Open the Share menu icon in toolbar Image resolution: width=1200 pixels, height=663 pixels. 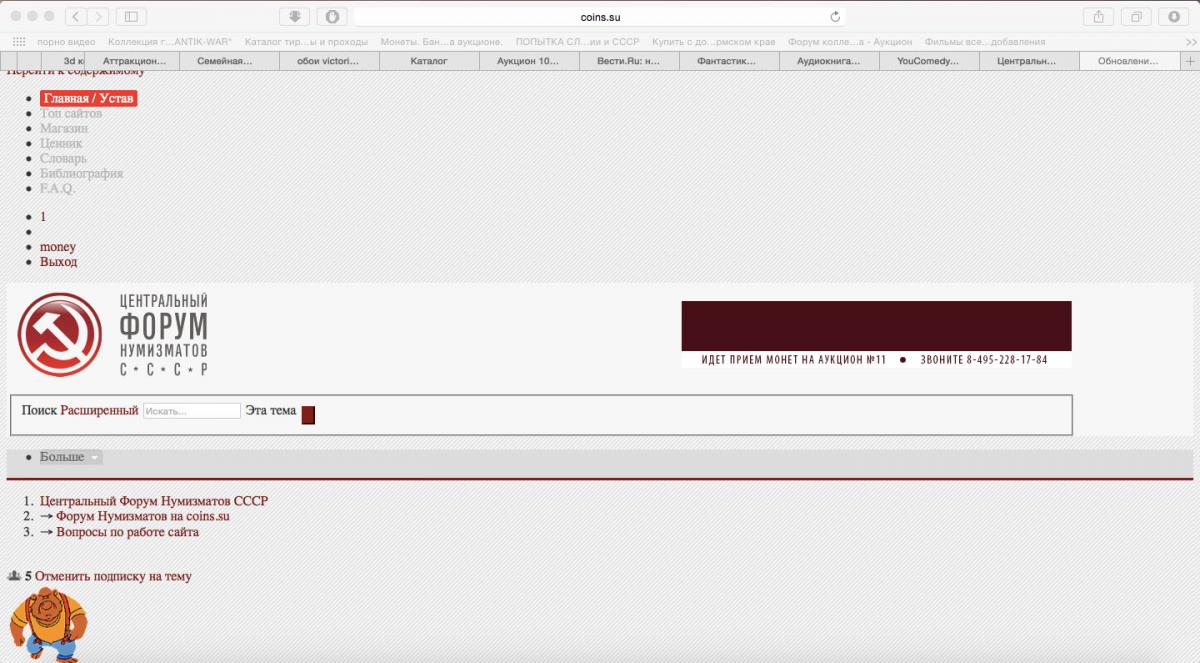[x=1098, y=17]
